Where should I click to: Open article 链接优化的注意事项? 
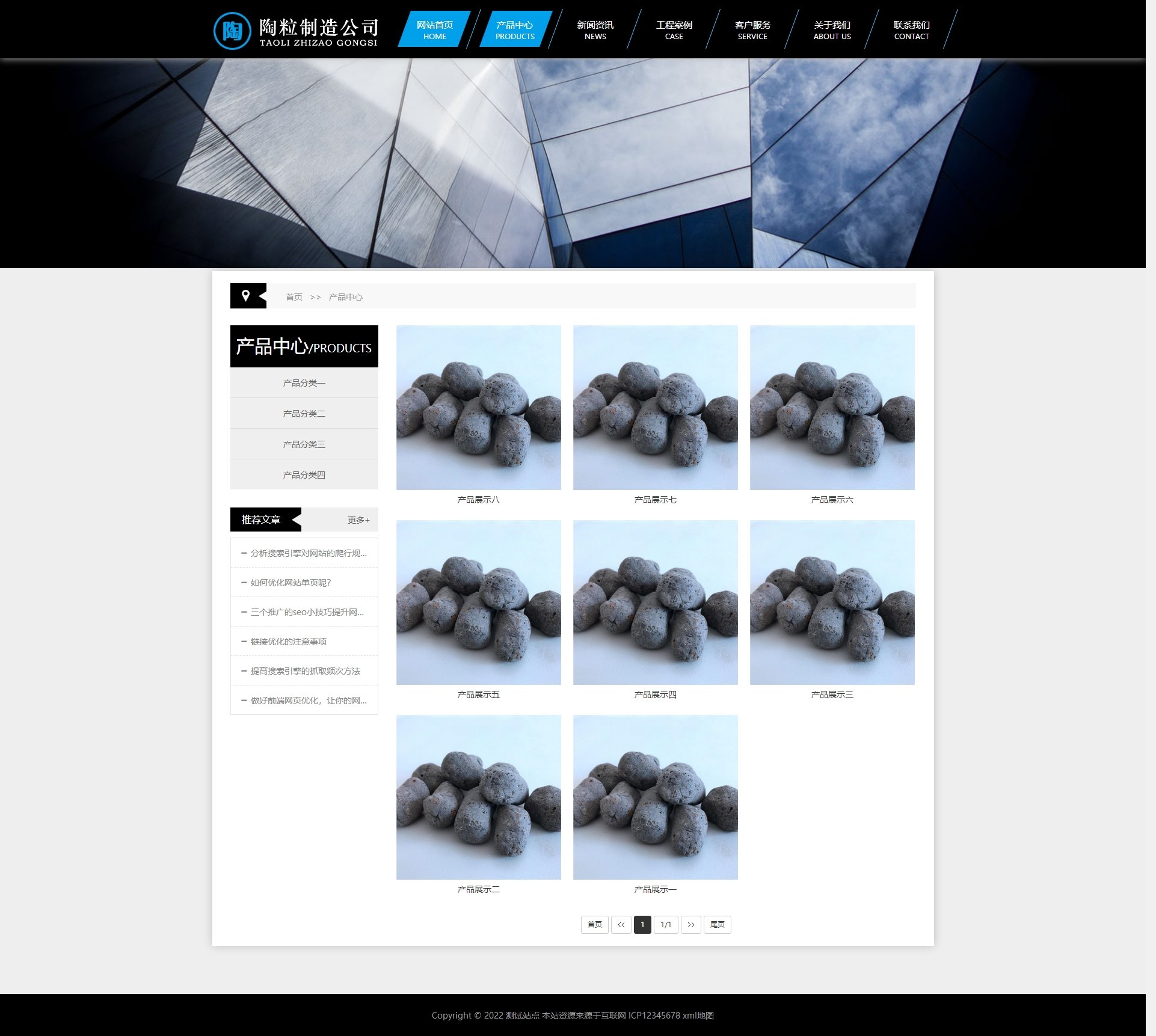(x=289, y=642)
